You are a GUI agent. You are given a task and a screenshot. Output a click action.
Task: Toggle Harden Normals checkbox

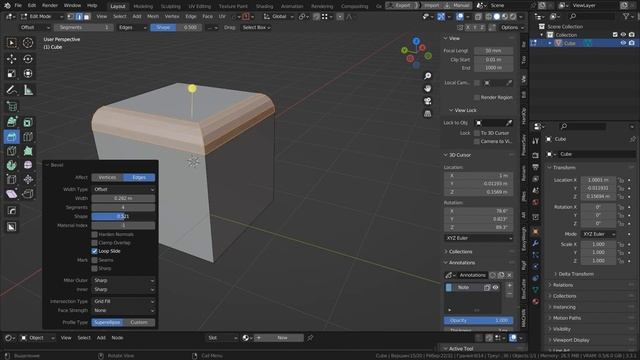(x=95, y=234)
